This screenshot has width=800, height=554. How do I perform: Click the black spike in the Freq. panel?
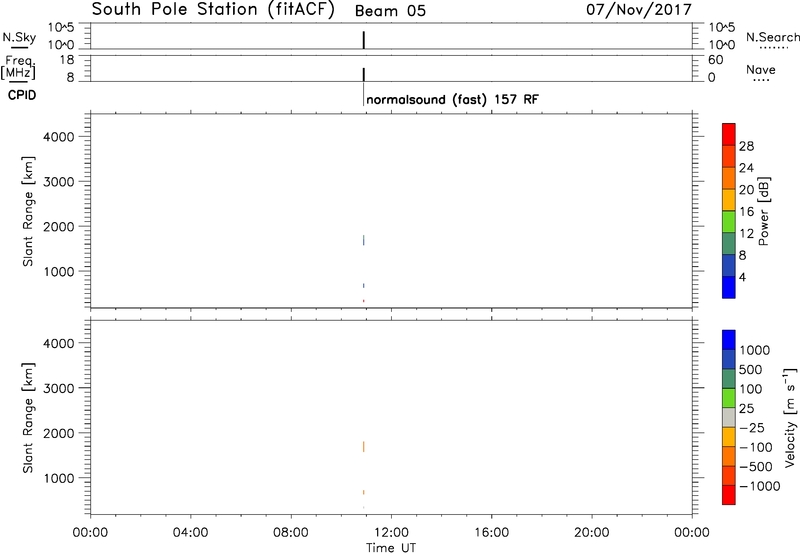pyautogui.click(x=364, y=74)
